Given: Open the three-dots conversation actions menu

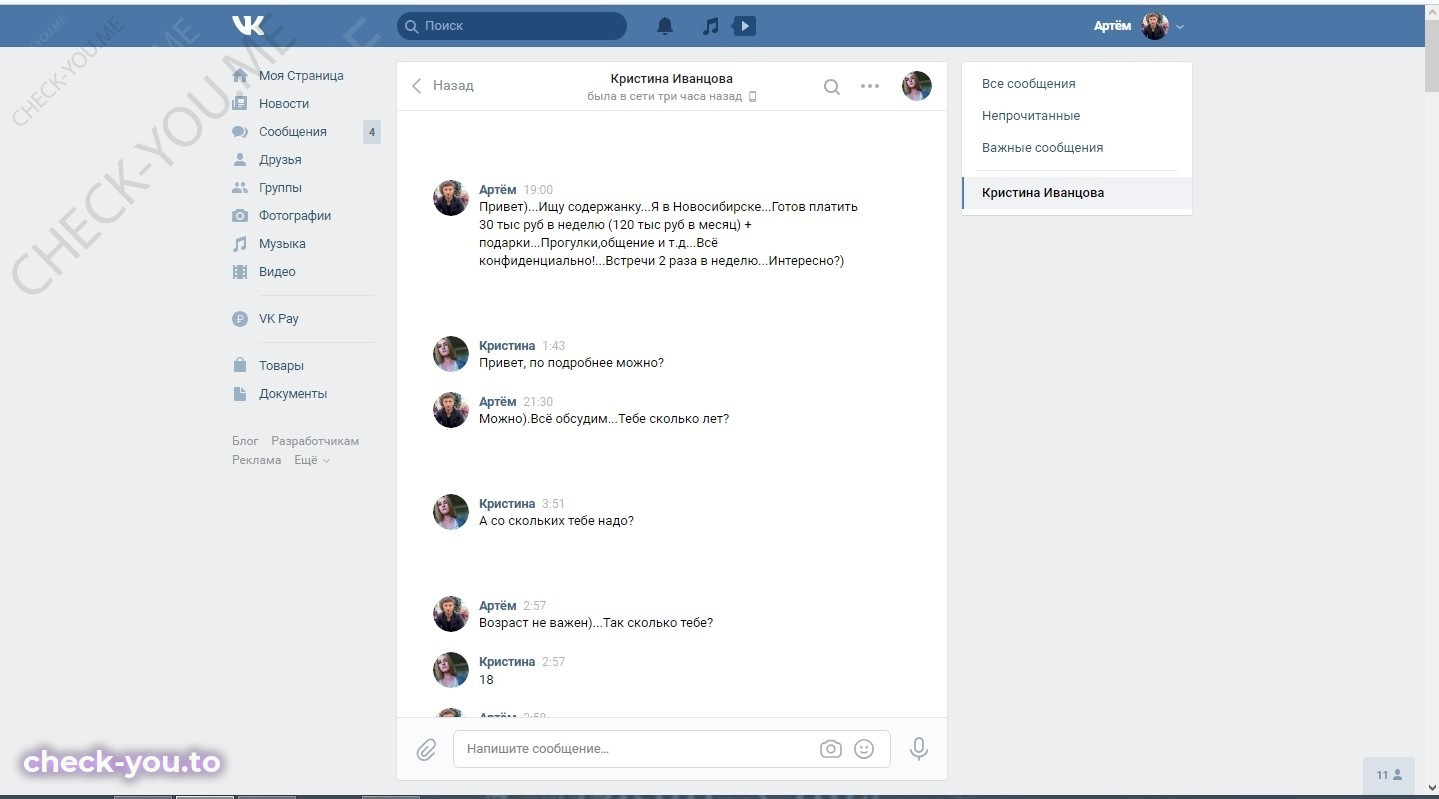Looking at the screenshot, I should pos(870,86).
